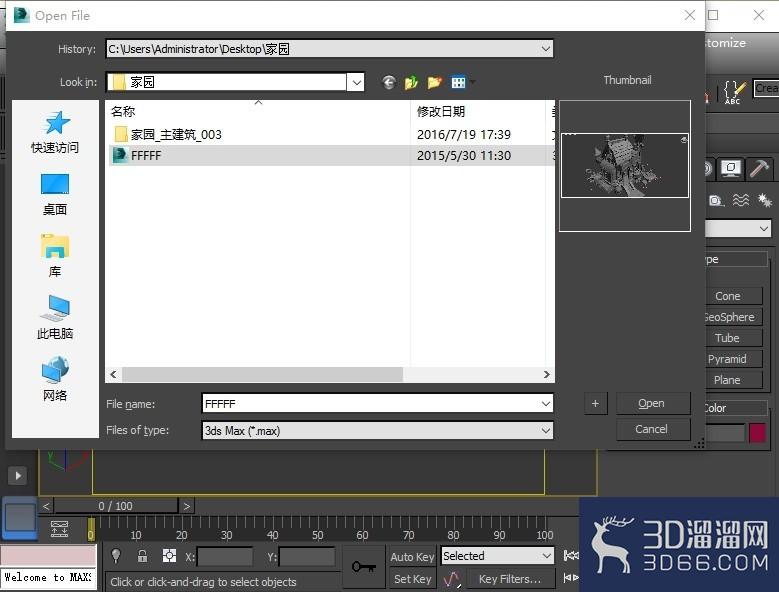This screenshot has height=592, width=779.
Task: Click the 0 / 100 time slider
Action: pos(116,506)
